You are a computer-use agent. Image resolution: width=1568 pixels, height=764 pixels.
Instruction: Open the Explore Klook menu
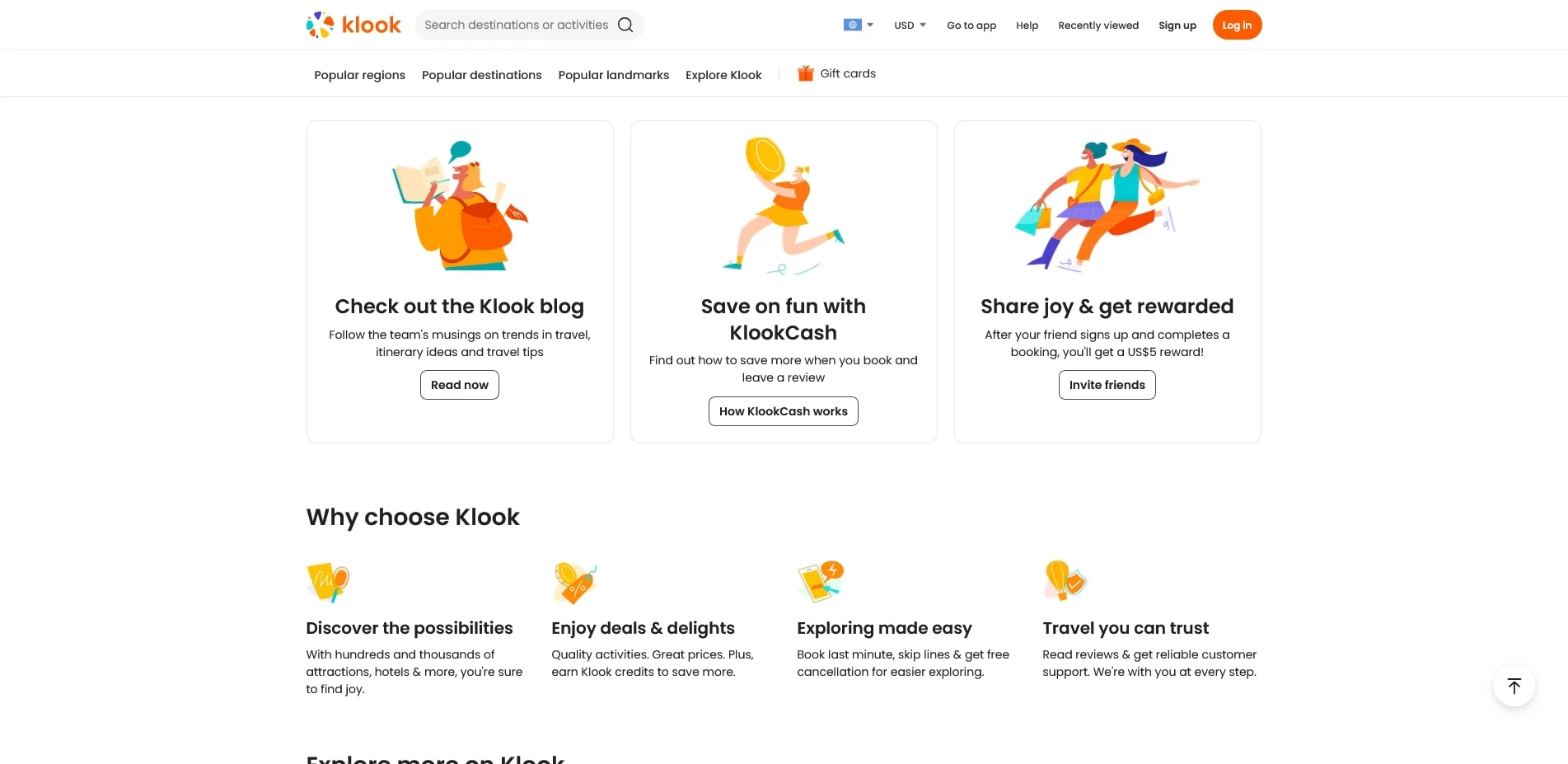click(x=723, y=75)
